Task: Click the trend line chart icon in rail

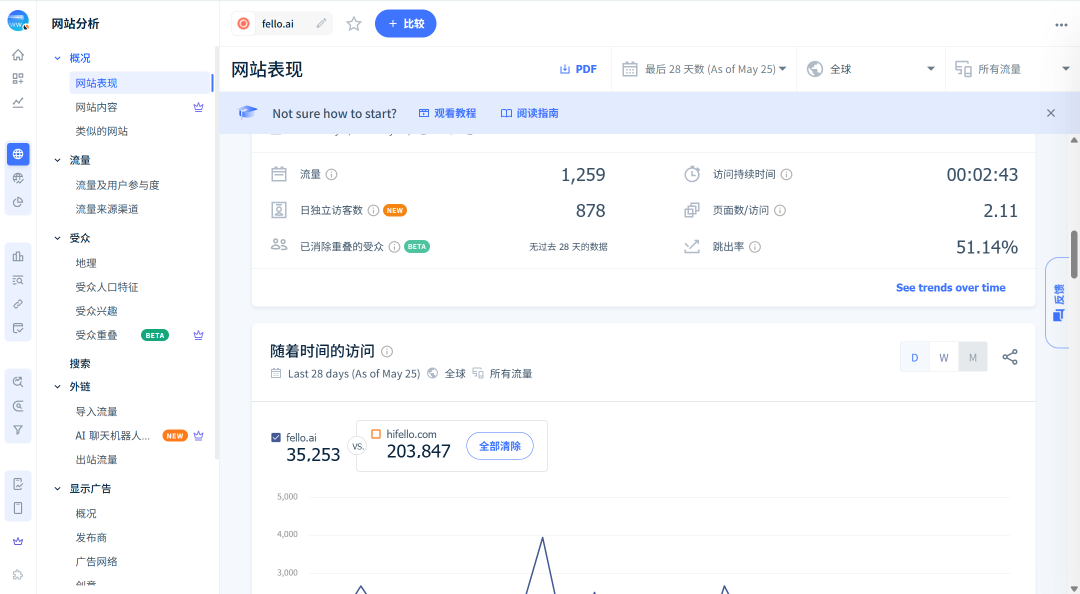Action: click(x=18, y=103)
